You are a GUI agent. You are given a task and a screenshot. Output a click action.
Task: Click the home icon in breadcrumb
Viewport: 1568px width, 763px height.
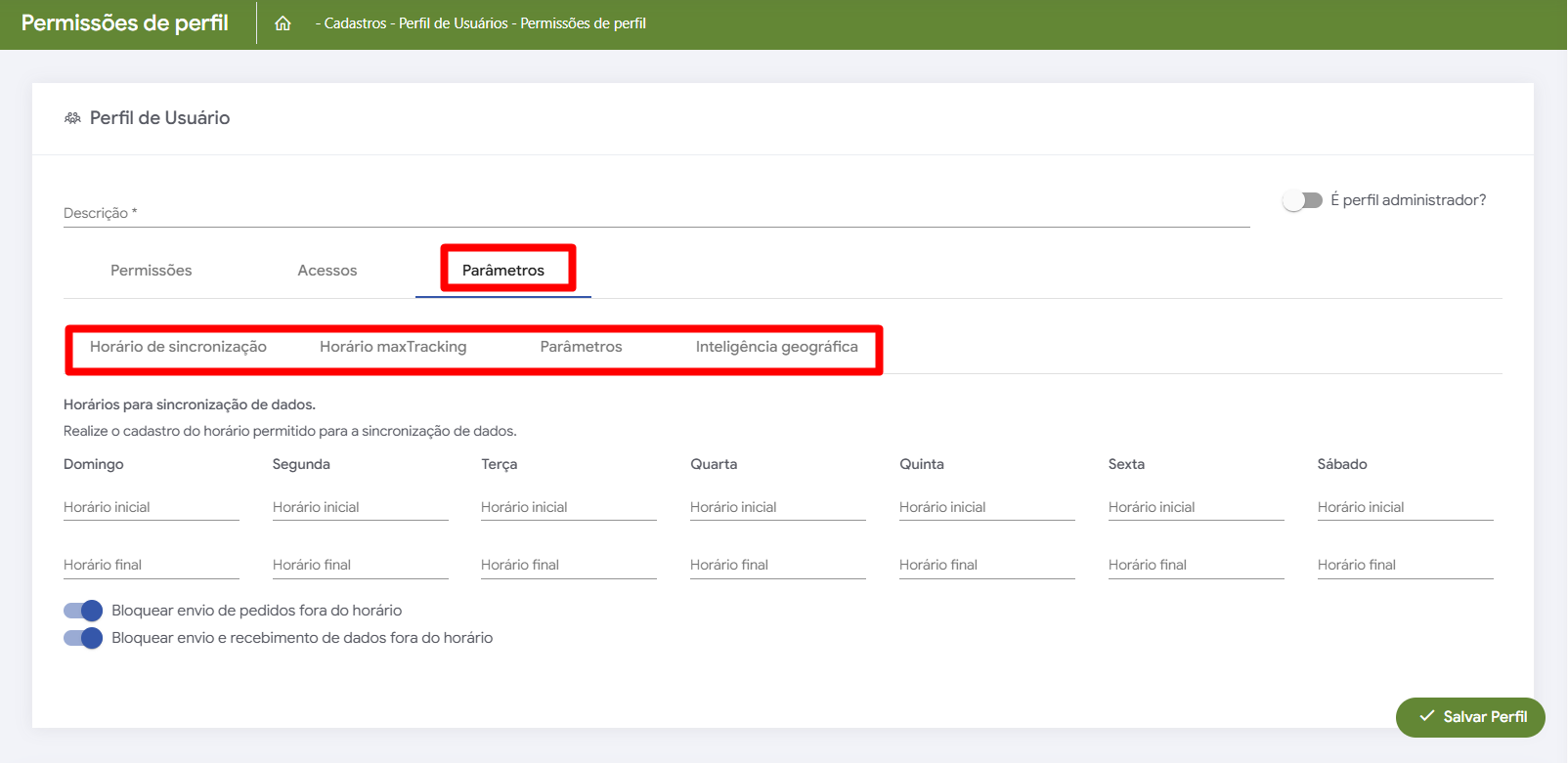pyautogui.click(x=283, y=23)
